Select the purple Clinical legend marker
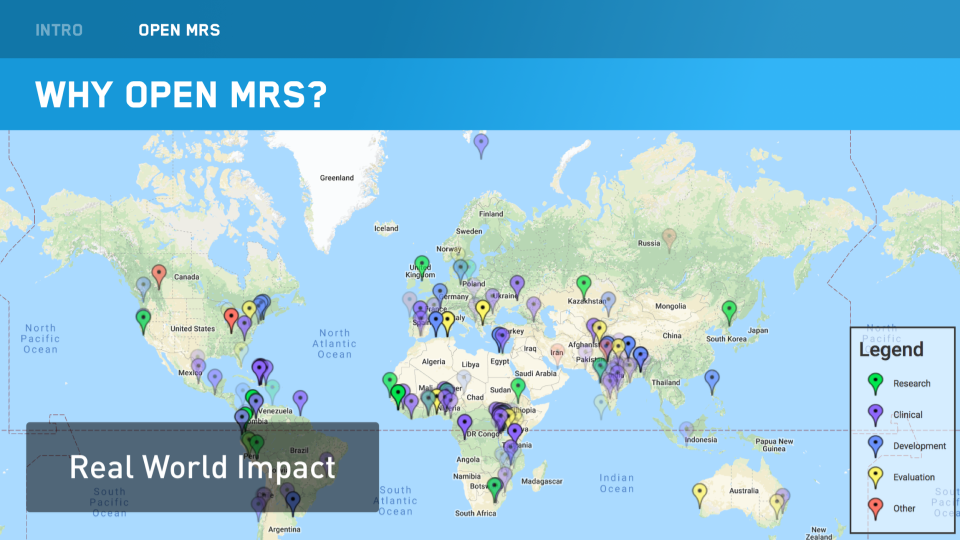The height and width of the screenshot is (540, 960). click(876, 413)
